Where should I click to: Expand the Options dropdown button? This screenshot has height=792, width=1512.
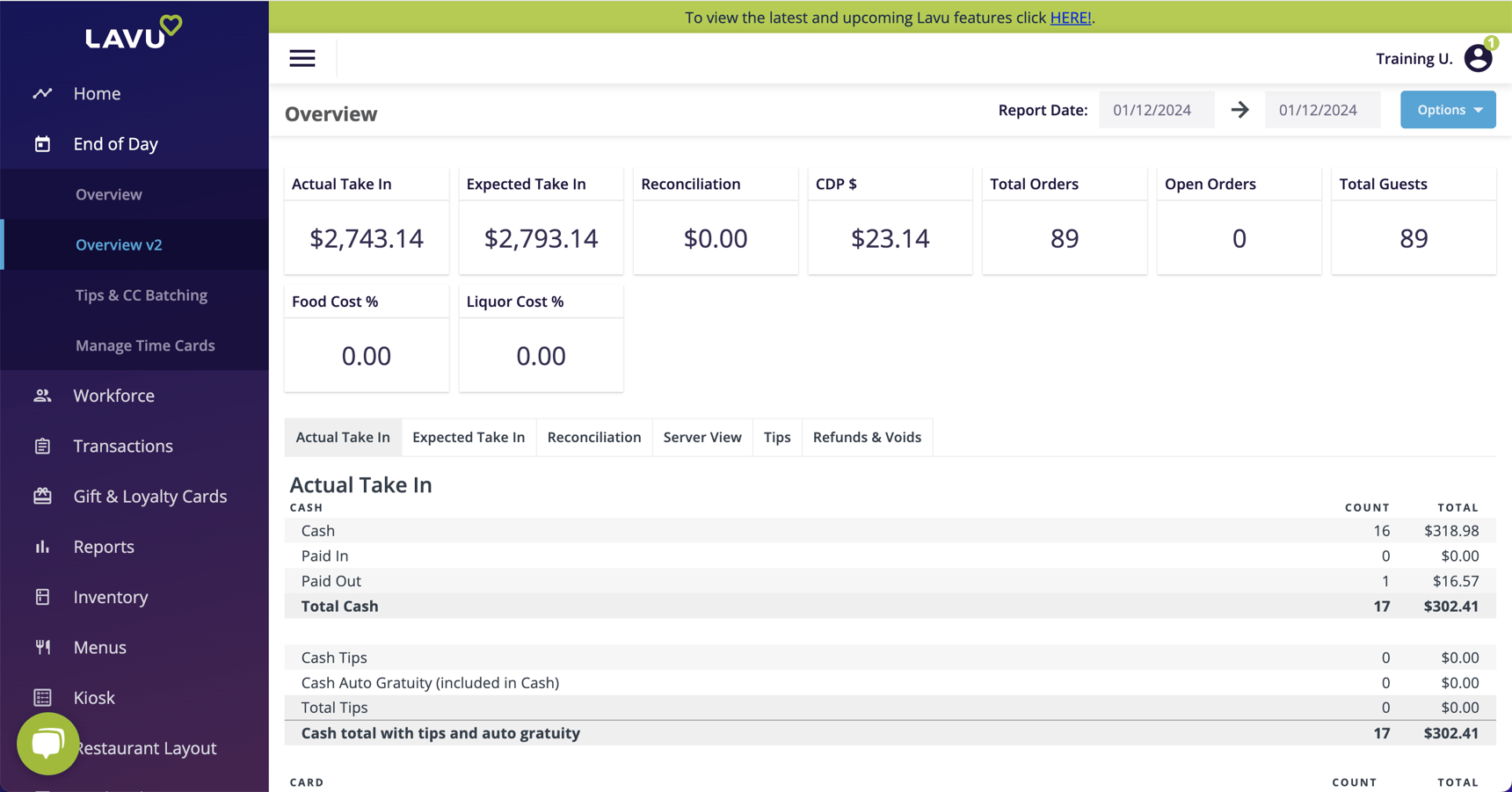pyautogui.click(x=1447, y=110)
